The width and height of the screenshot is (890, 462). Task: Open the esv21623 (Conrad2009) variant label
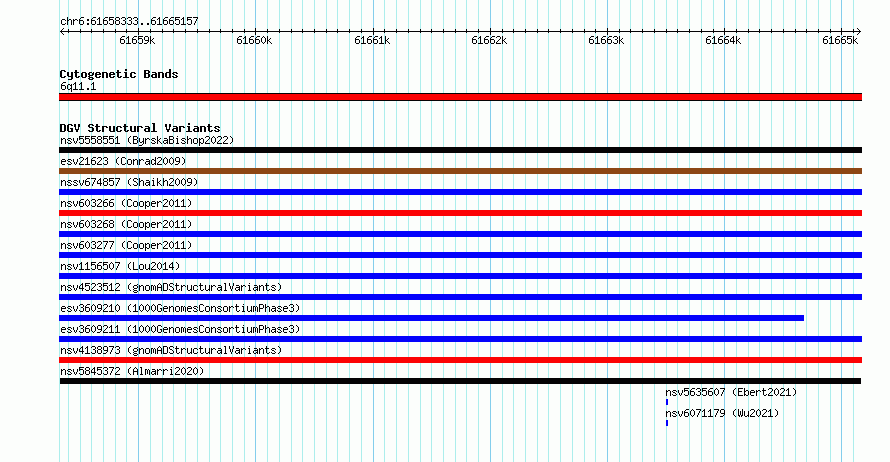tap(123, 161)
